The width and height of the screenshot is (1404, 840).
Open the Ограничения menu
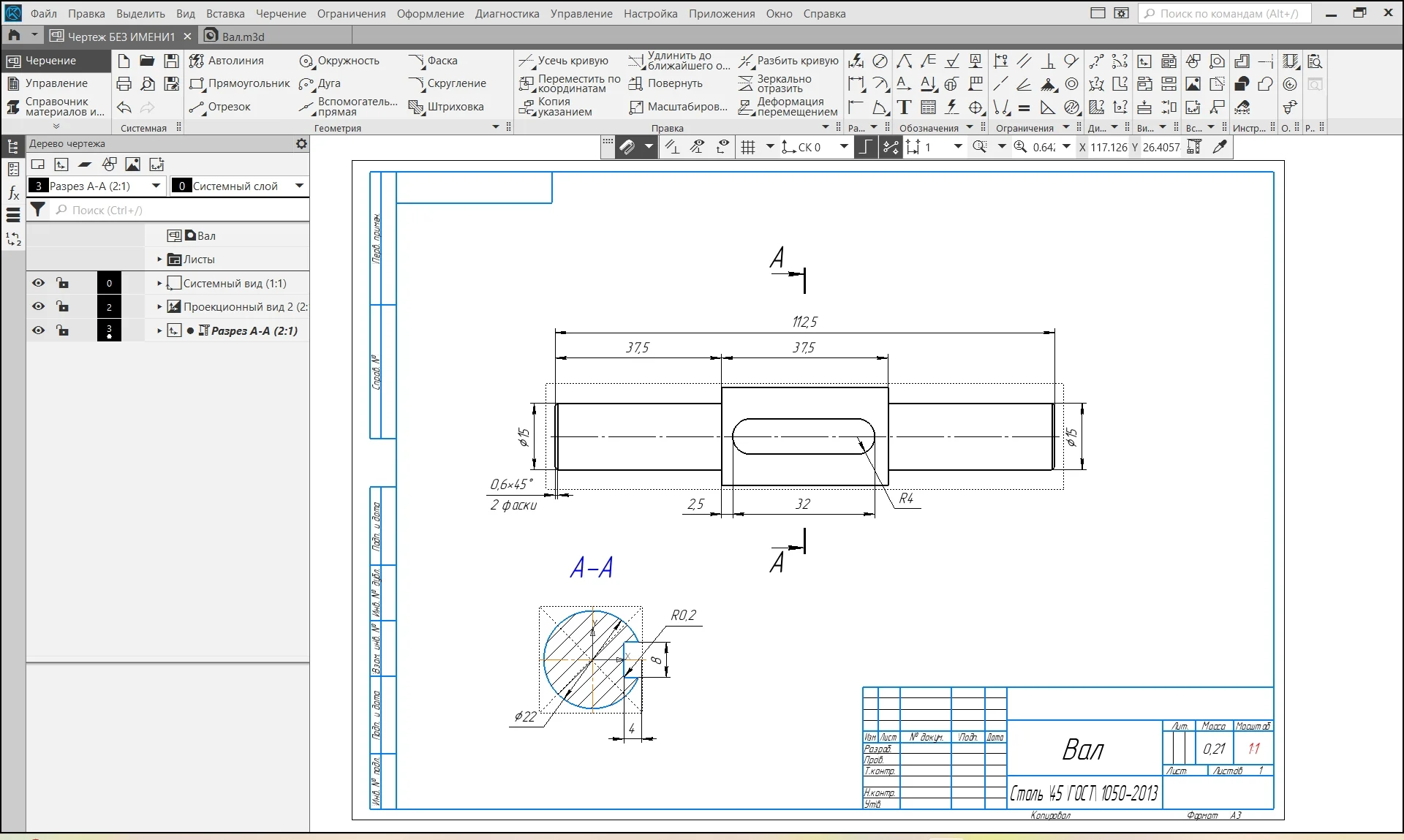pyautogui.click(x=351, y=13)
